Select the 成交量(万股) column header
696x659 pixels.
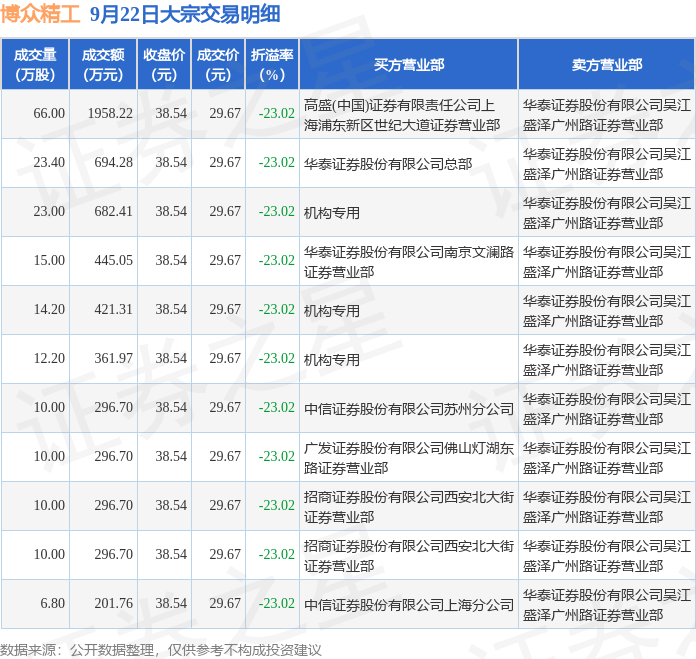(x=35, y=65)
